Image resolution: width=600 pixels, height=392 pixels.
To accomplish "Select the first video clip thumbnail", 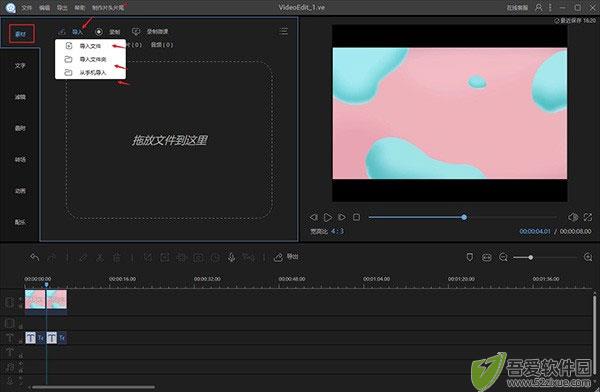I will [35, 299].
